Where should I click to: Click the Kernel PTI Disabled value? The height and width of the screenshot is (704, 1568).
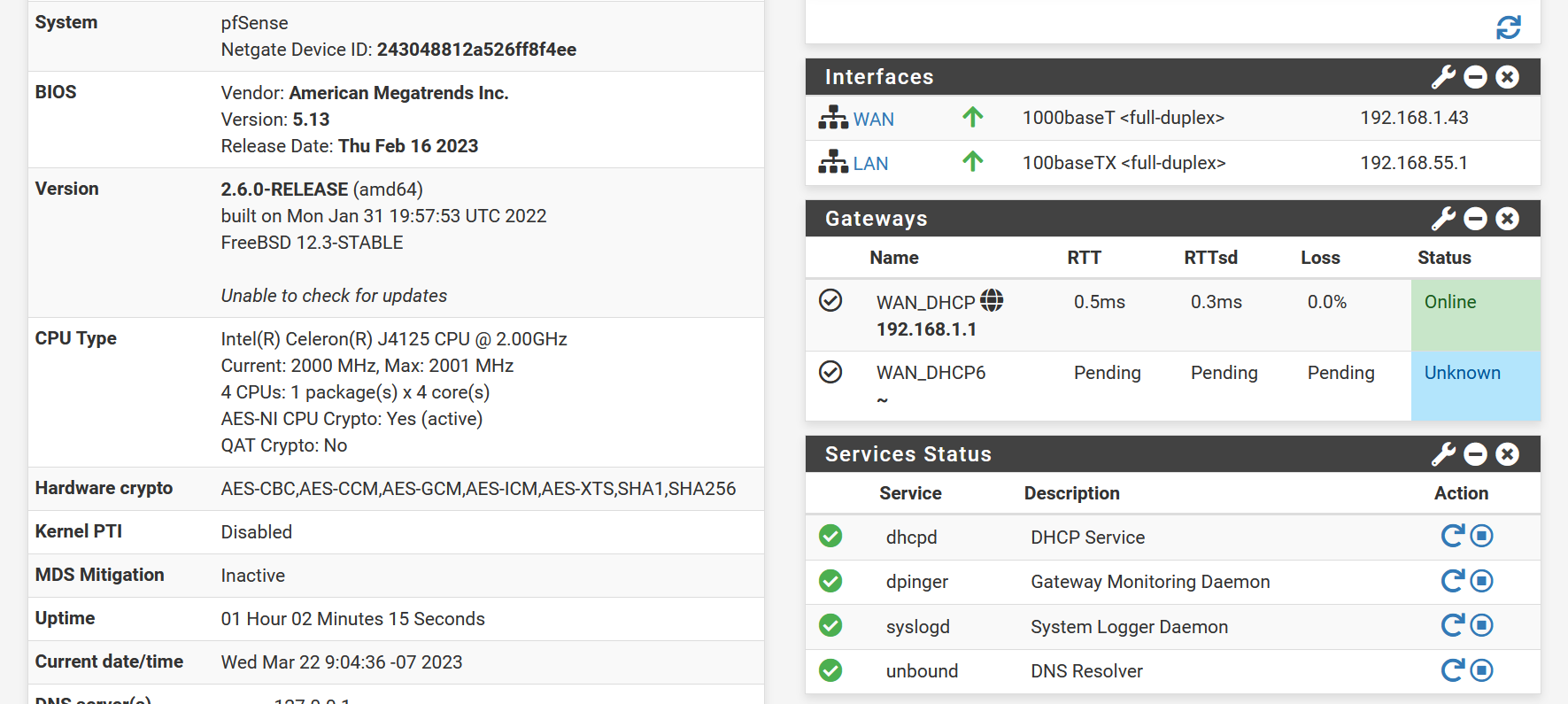point(256,532)
